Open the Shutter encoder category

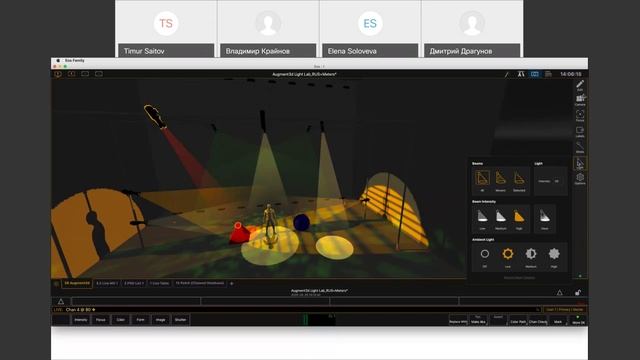[x=180, y=320]
